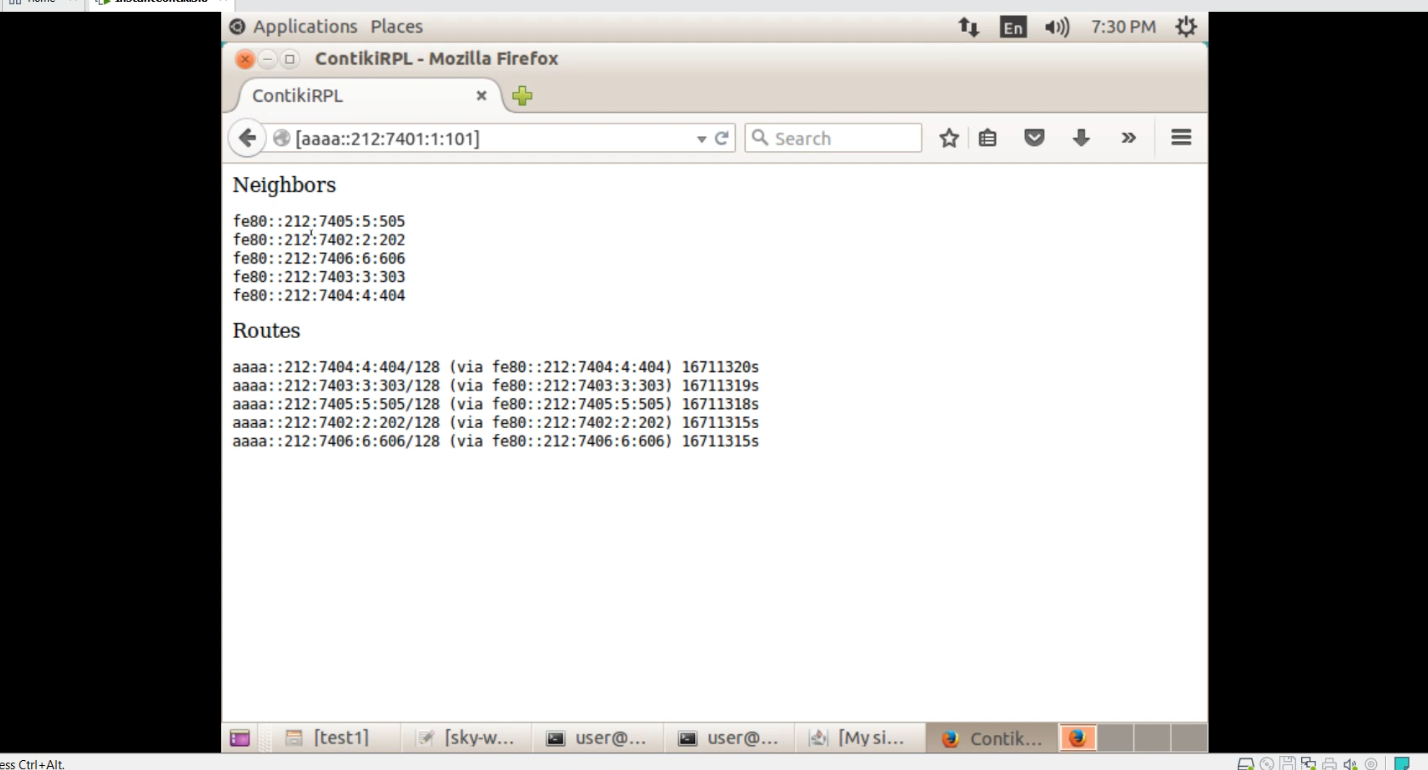Click the En keyboard layout indicator

[1013, 27]
